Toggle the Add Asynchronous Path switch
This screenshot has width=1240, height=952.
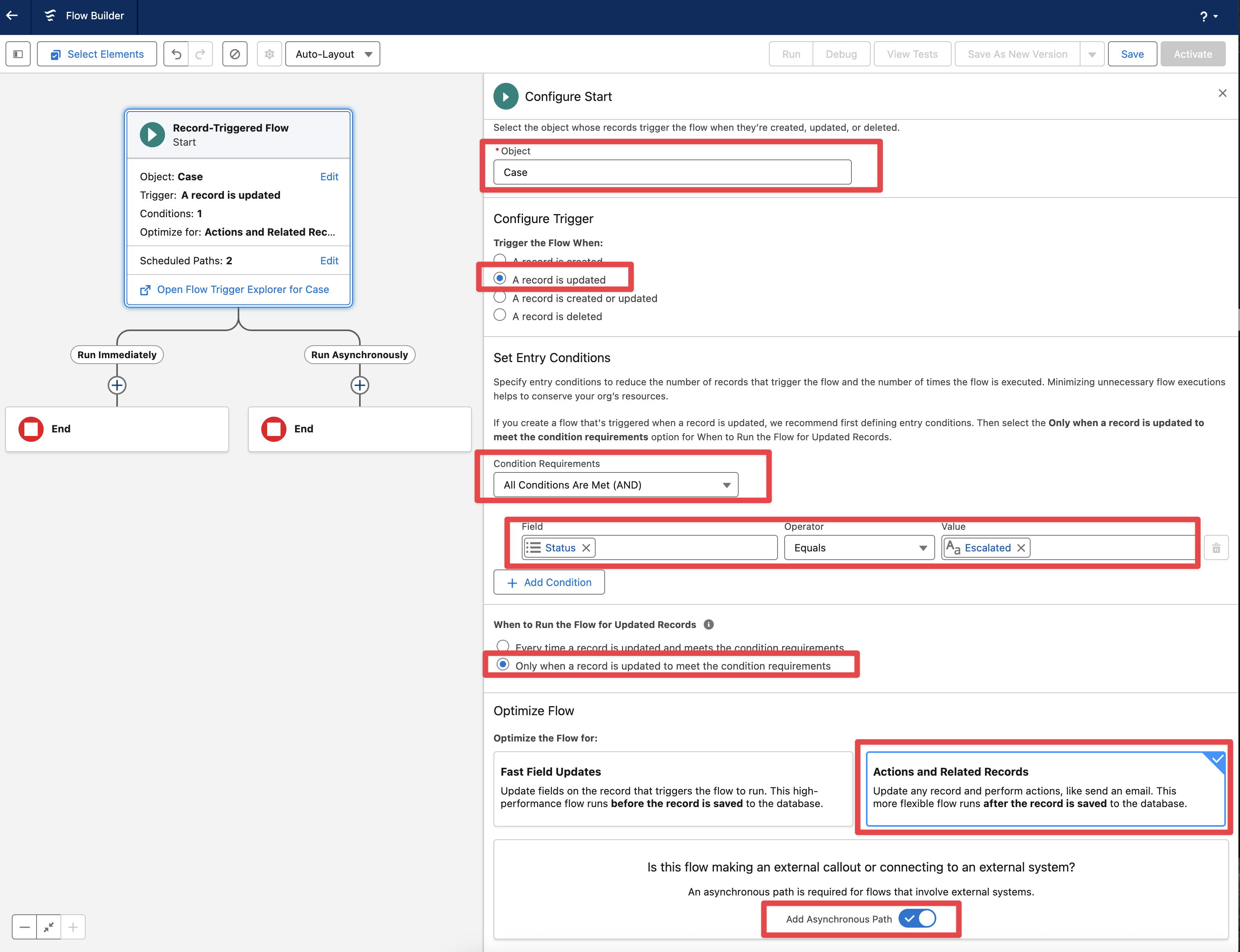point(917,919)
